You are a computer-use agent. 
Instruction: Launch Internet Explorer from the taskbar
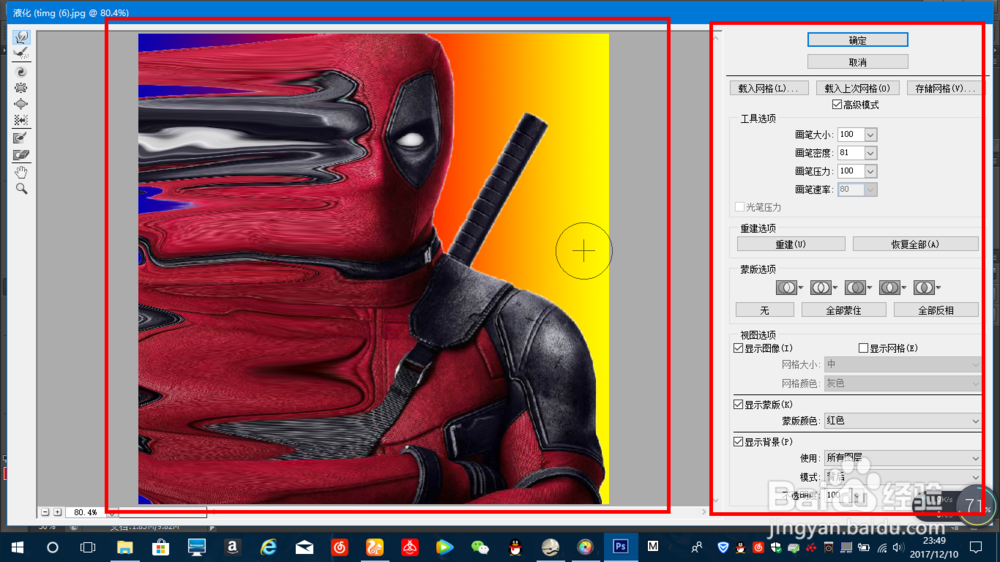click(268, 547)
